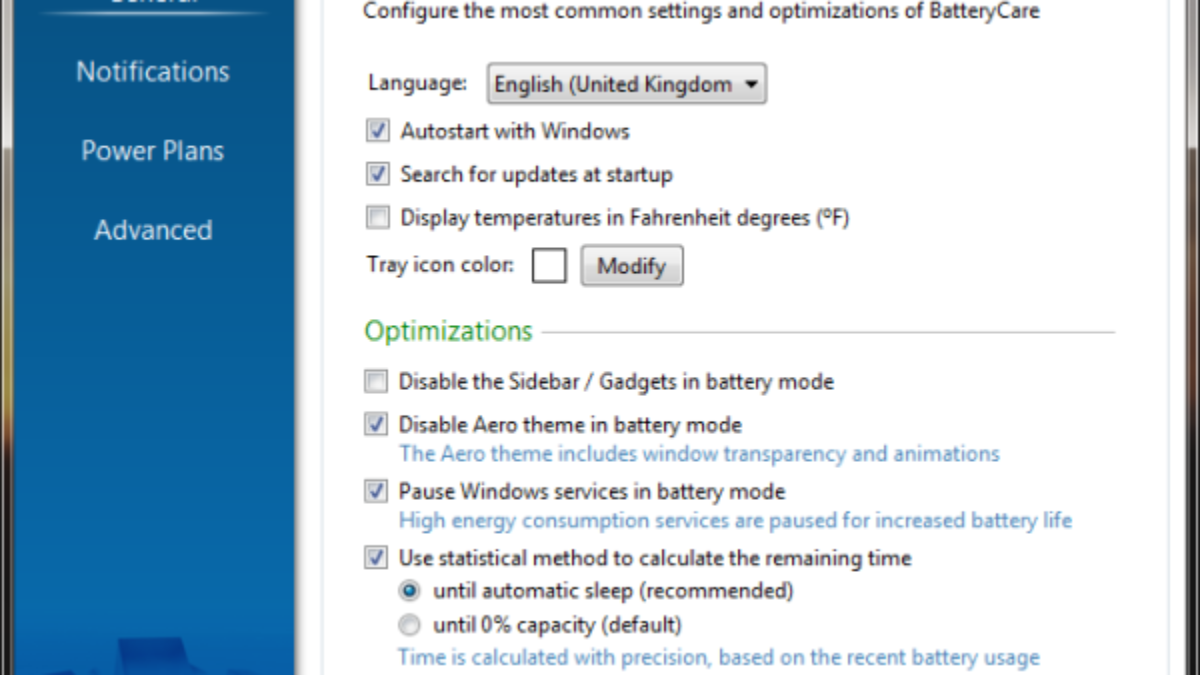Screen dimensions: 1200x675
Task: Toggle Pause Windows services in battery mode
Action: point(376,491)
